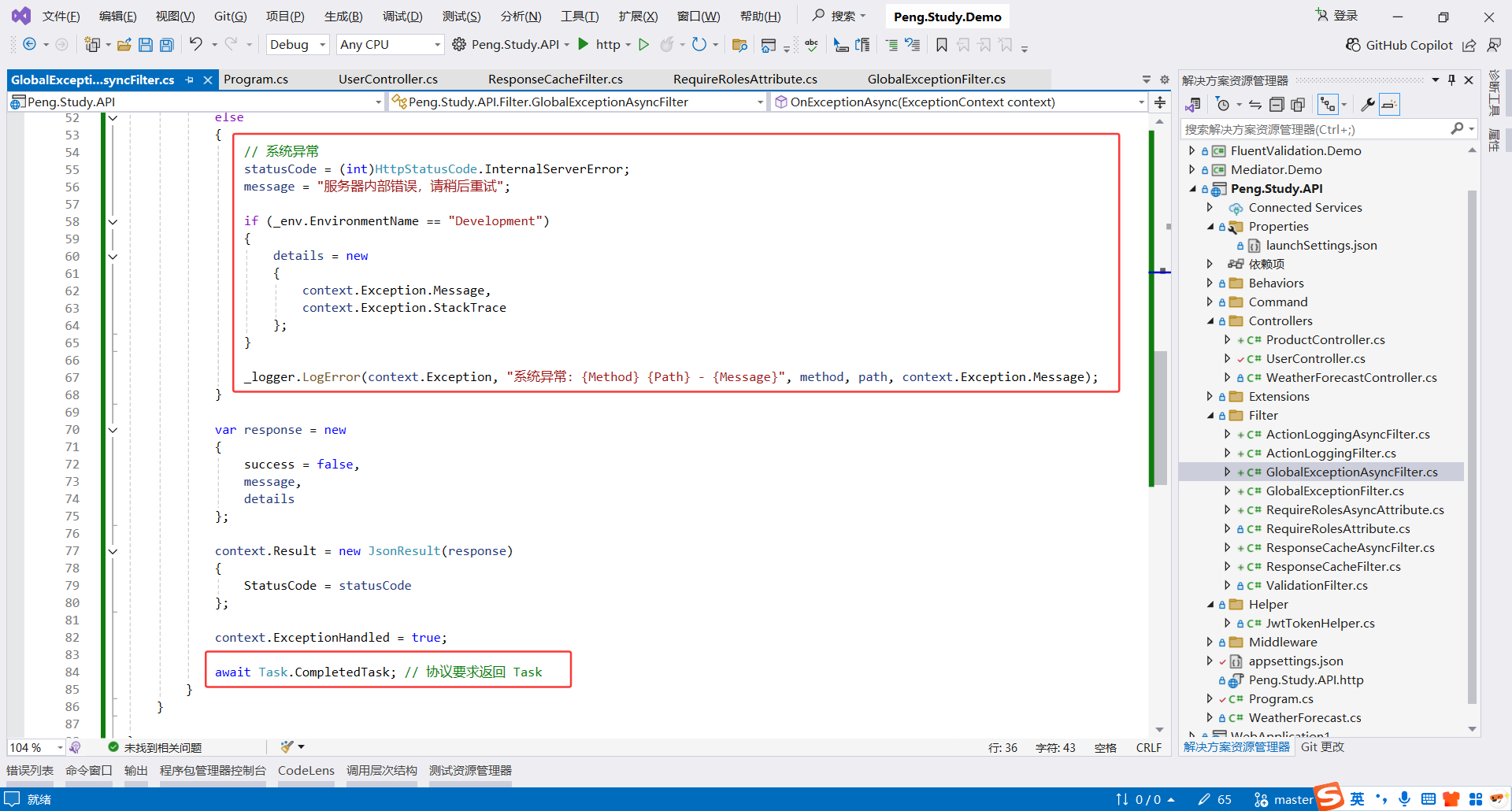Navigate backward with the toolbar back arrow
The width and height of the screenshot is (1512, 811).
(29, 45)
